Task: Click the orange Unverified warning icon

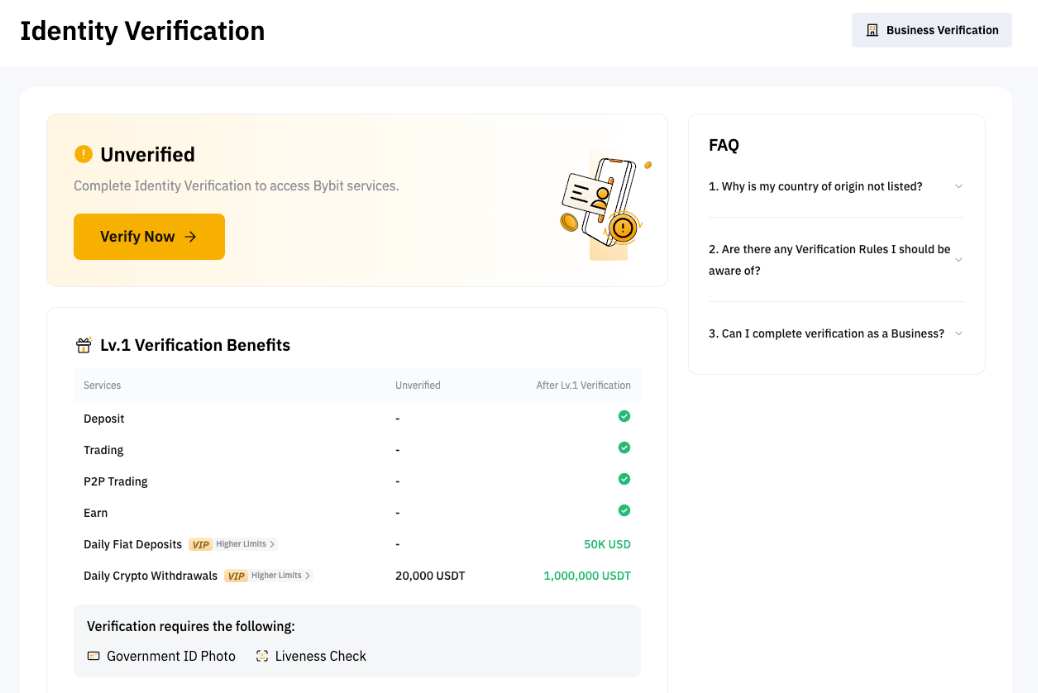Action: 83,154
